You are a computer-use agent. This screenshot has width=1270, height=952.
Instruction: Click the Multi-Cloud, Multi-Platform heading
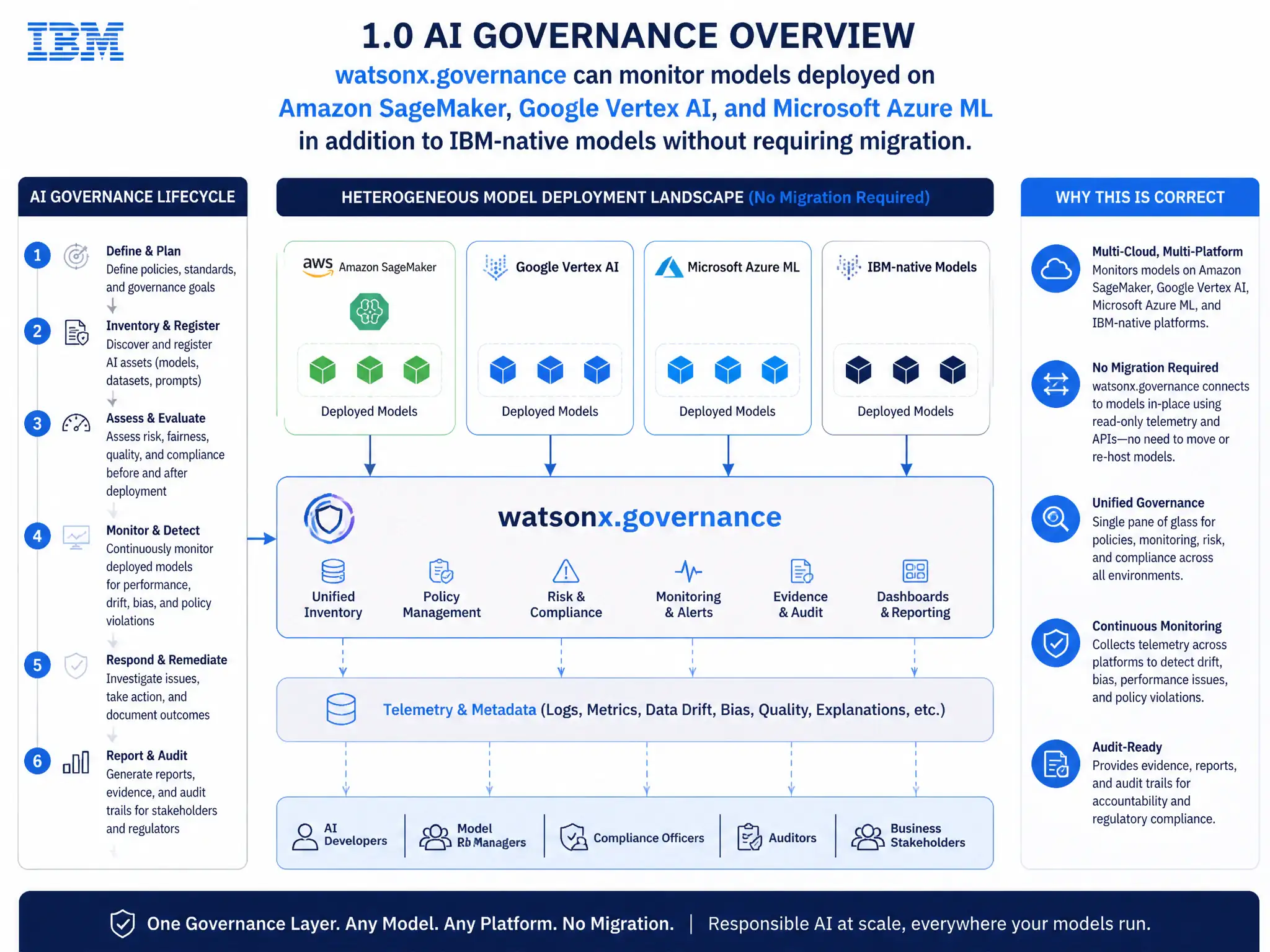click(x=1167, y=252)
